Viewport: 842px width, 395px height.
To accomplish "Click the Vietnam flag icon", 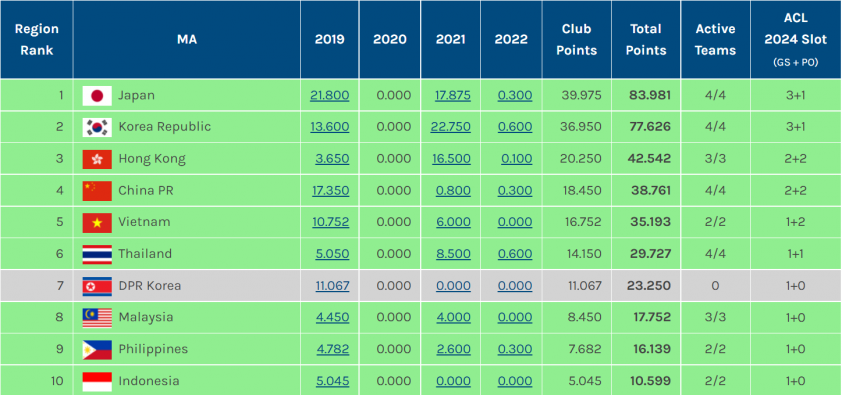I will (97, 222).
